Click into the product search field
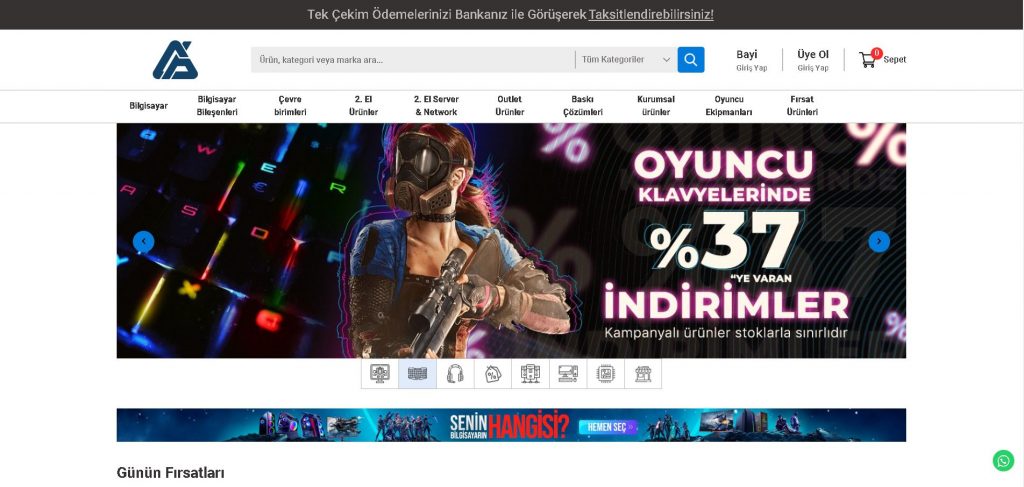The width and height of the screenshot is (1024, 487). coord(410,60)
